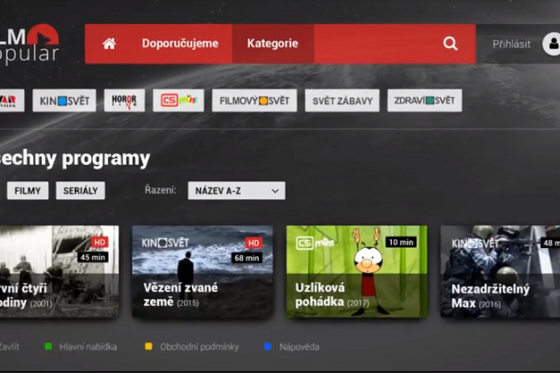Open the Vězení zvané země thumbnail
This screenshot has width=560, height=373.
pos(202,272)
